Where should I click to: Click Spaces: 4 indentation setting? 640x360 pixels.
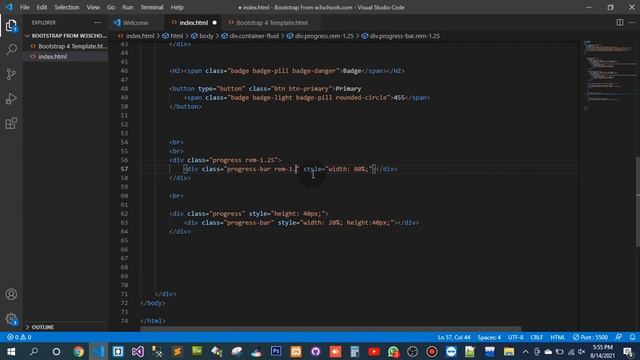click(489, 337)
